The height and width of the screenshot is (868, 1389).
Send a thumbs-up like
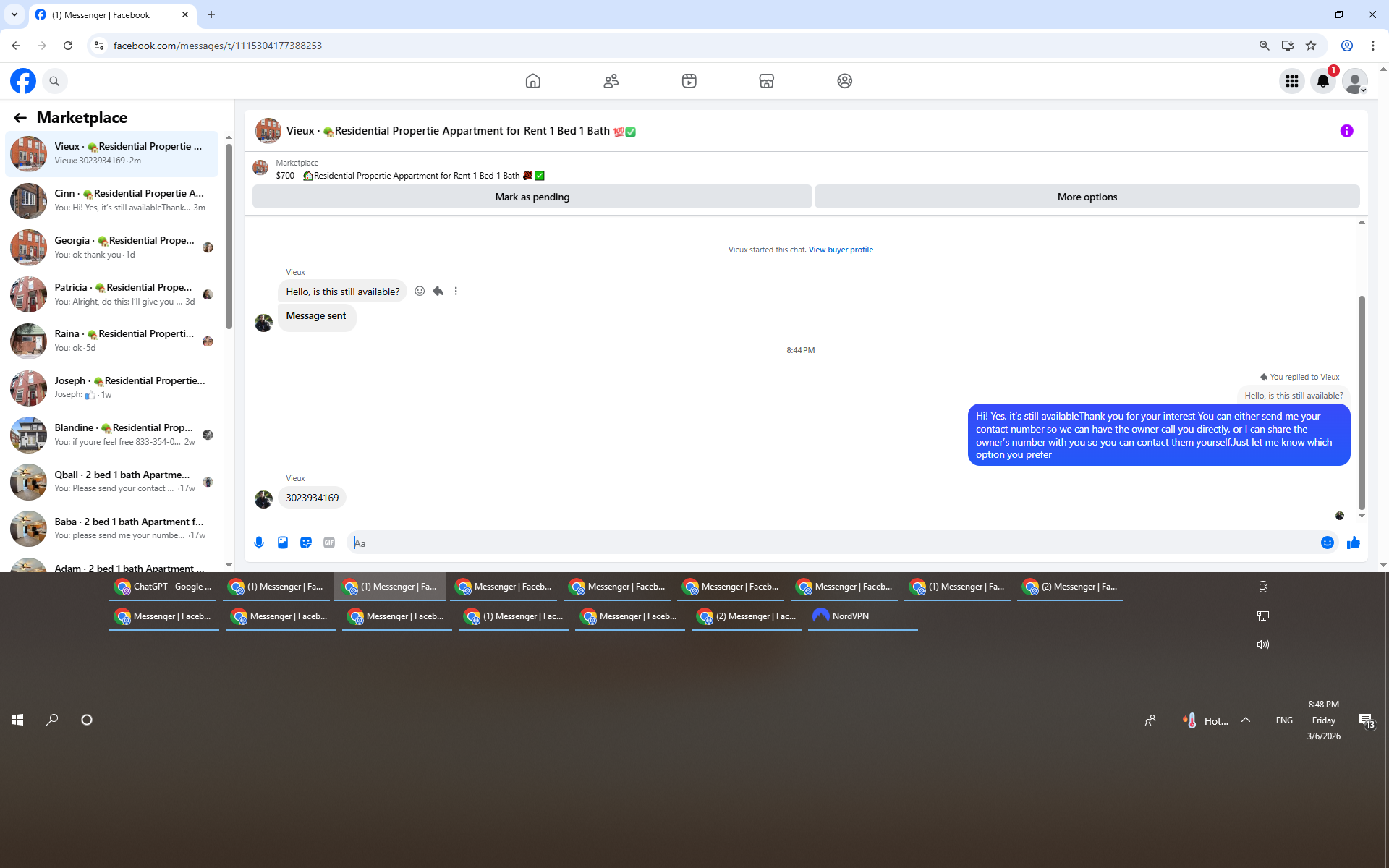(1353, 542)
